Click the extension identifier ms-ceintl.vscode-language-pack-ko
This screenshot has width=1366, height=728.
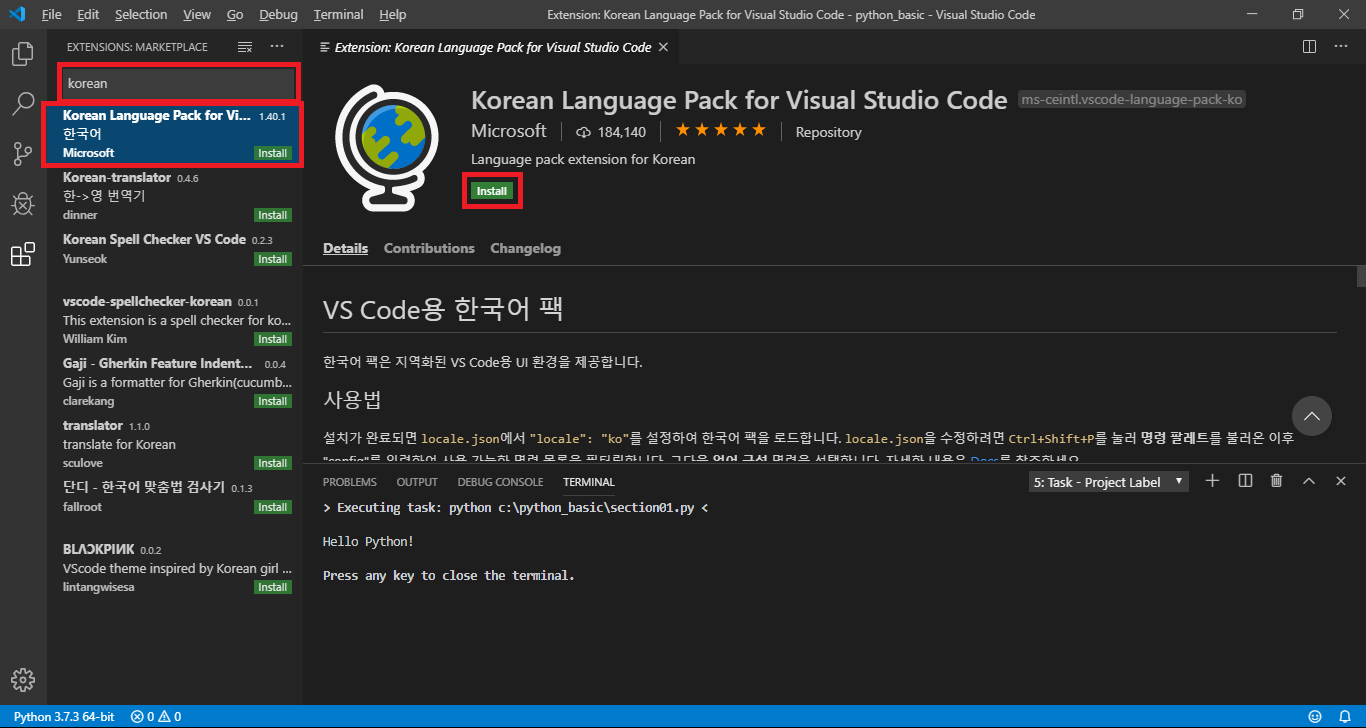point(1132,100)
